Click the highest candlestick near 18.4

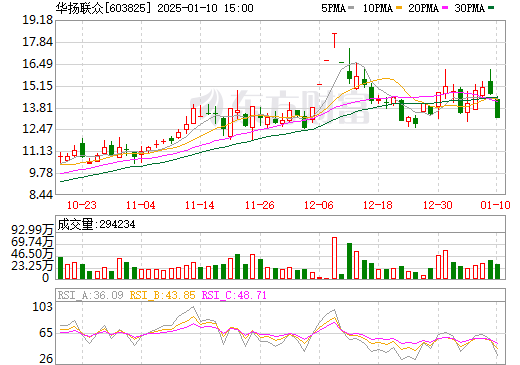coord(334,40)
